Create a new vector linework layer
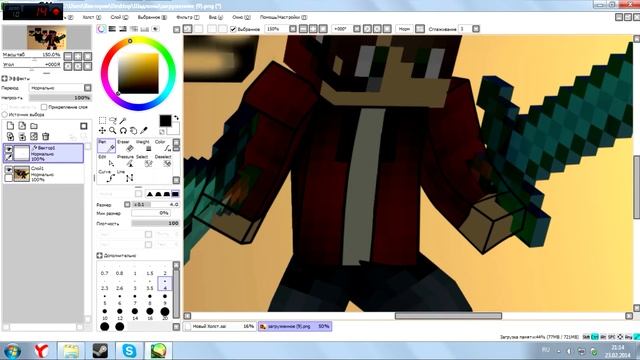This screenshot has height=360, width=640. (x=22, y=126)
